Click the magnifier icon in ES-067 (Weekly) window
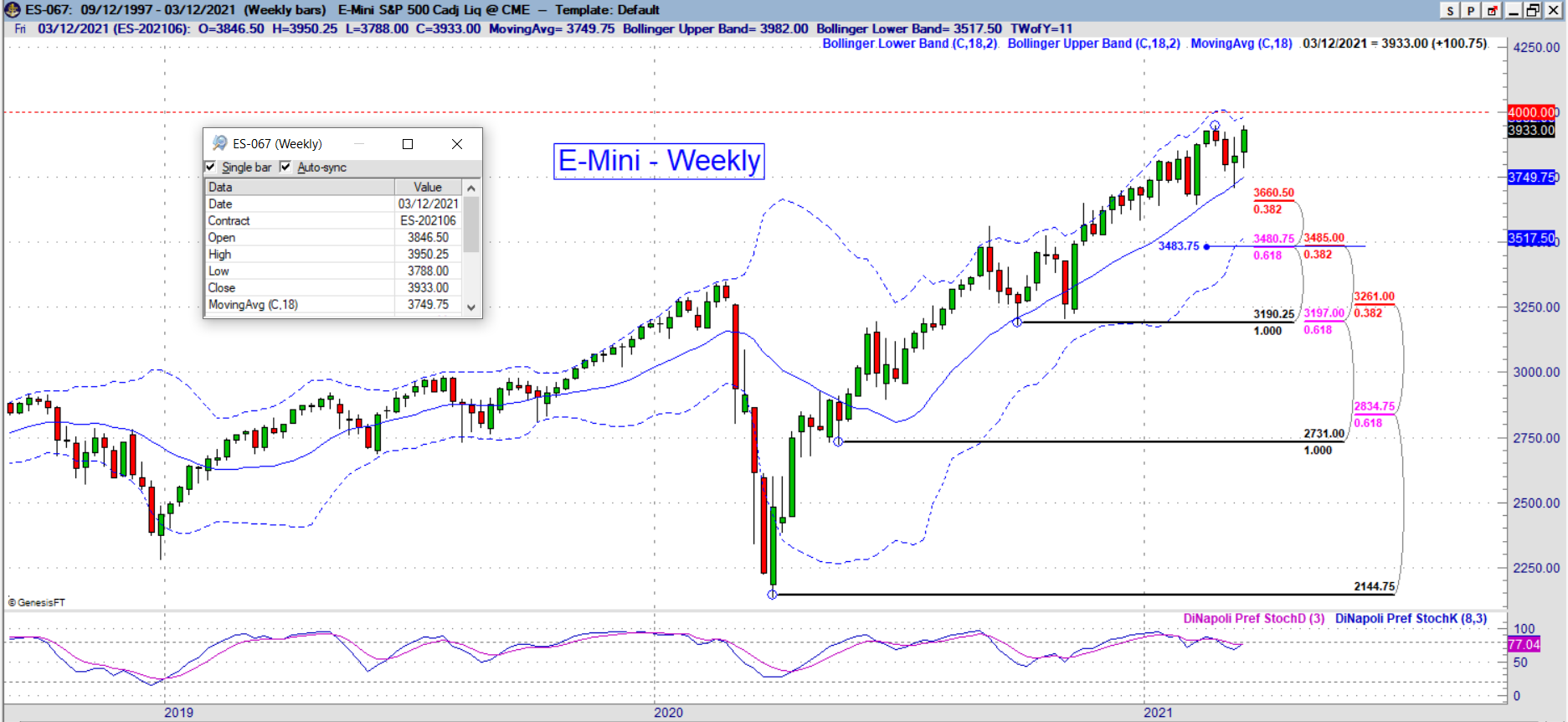 coord(219,143)
